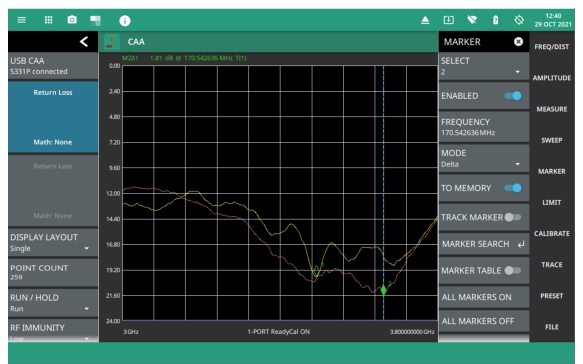Expand the DISPLAY LAYOUT dropdown
The image size is (583, 364).
coord(53,242)
